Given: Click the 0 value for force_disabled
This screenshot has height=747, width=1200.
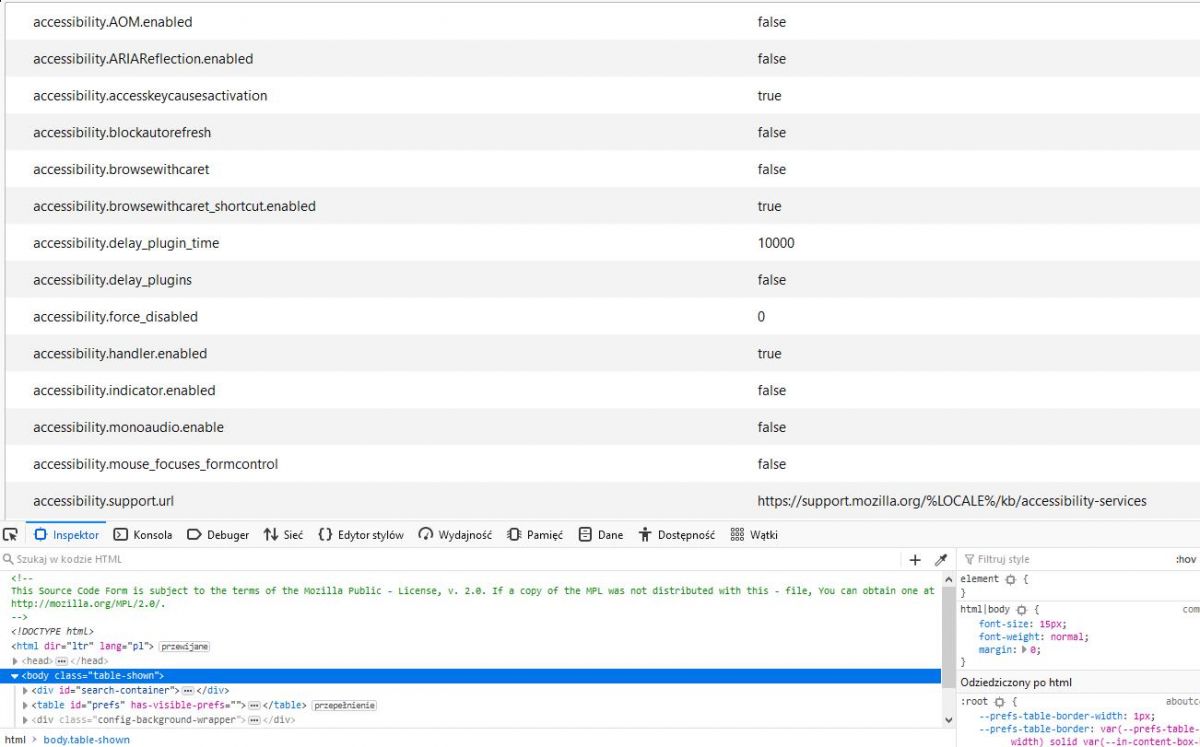Looking at the screenshot, I should click(761, 317).
